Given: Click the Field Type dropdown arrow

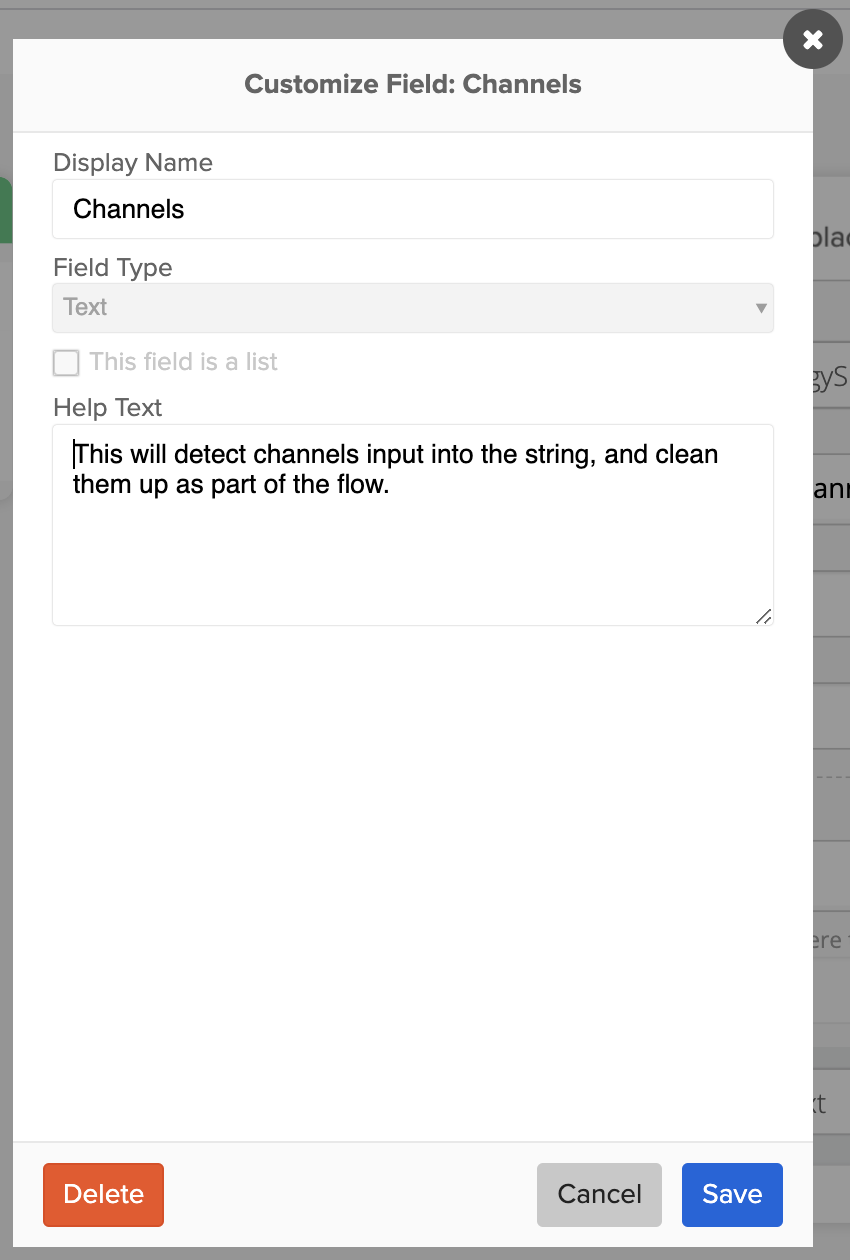Looking at the screenshot, I should tap(761, 308).
